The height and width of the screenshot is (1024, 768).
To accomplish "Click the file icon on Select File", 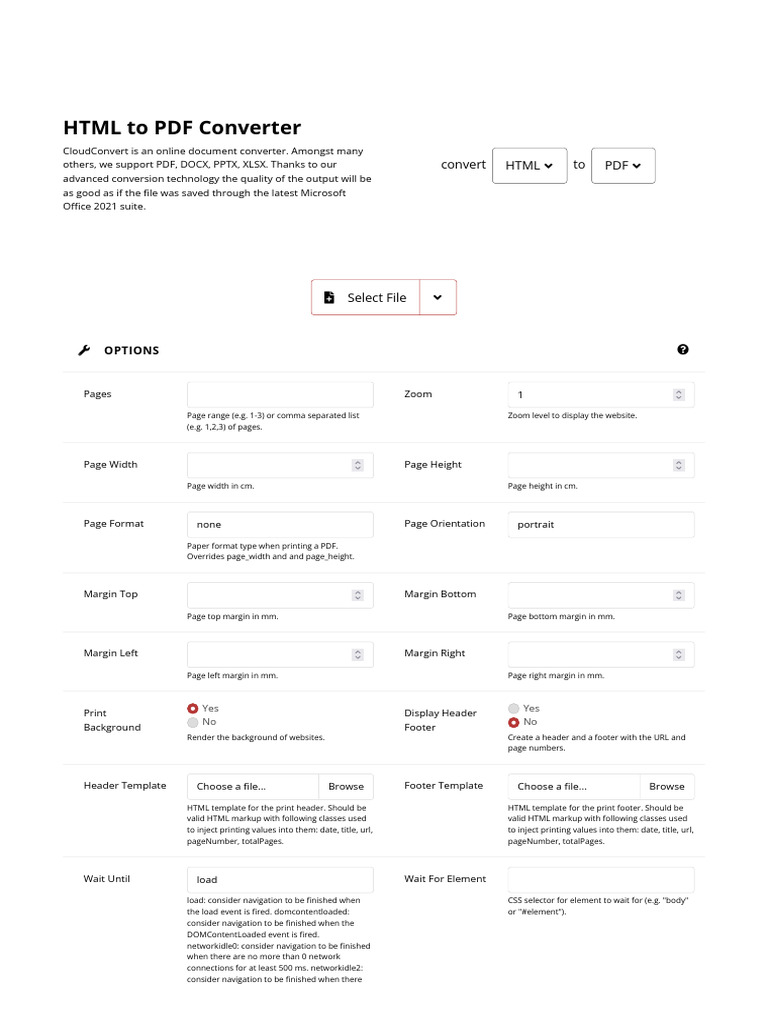I will (x=330, y=298).
